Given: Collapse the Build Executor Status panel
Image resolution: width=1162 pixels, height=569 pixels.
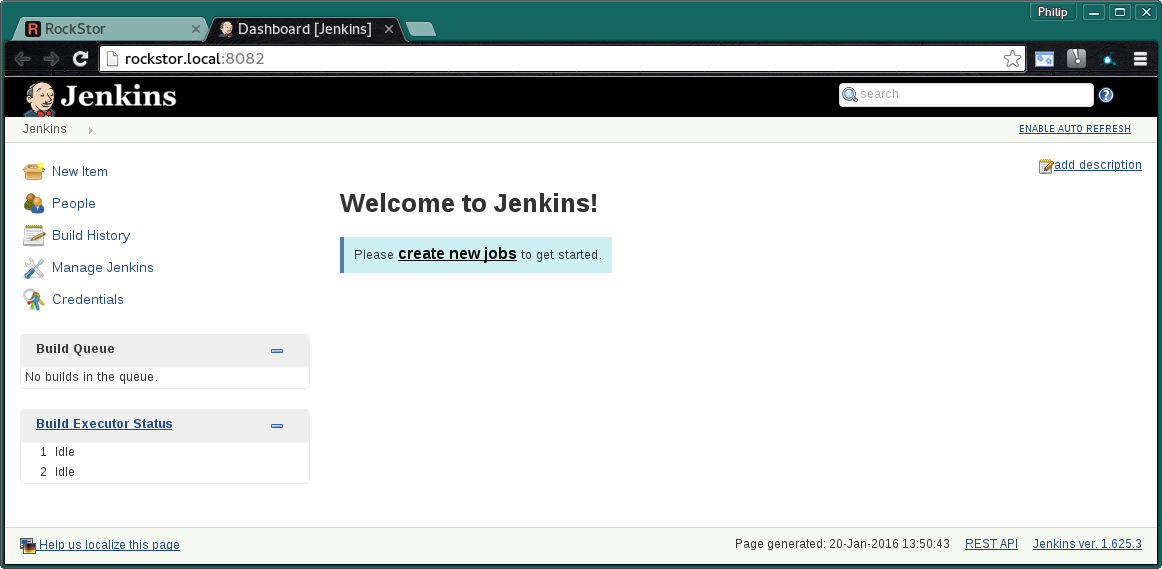Looking at the screenshot, I should pyautogui.click(x=277, y=426).
